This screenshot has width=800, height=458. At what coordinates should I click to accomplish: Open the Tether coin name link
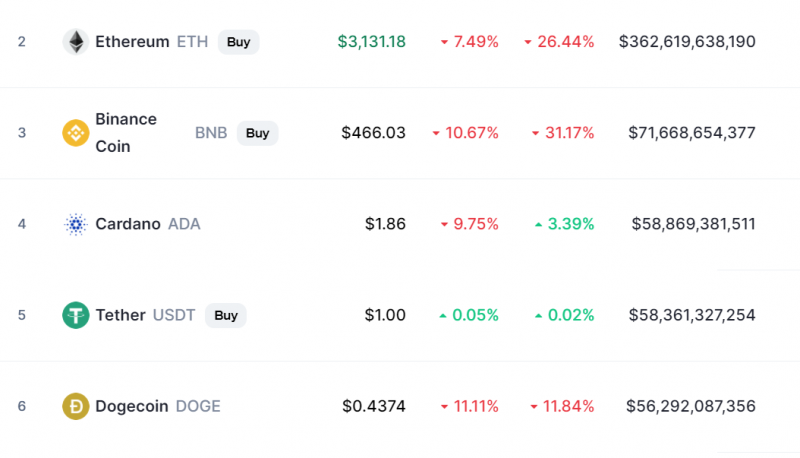tap(120, 315)
